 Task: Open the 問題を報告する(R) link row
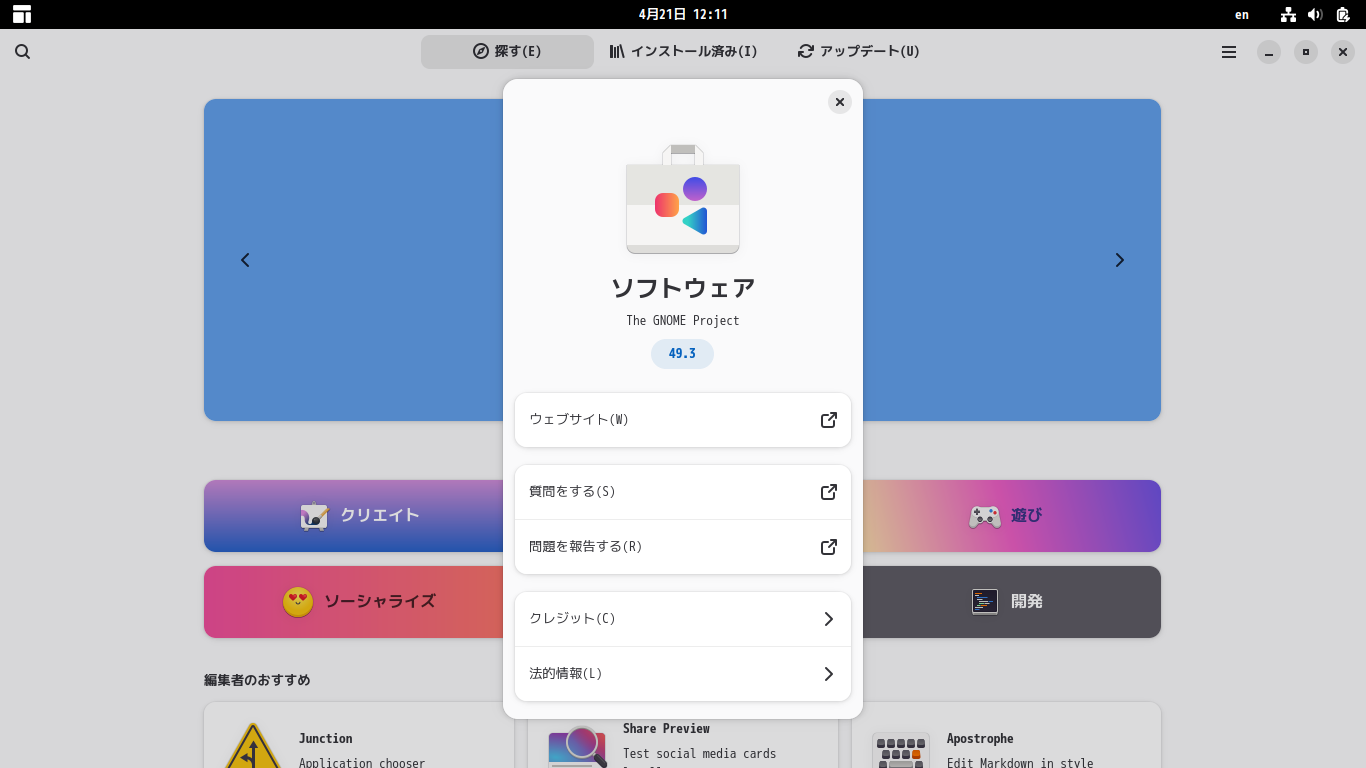(x=683, y=547)
